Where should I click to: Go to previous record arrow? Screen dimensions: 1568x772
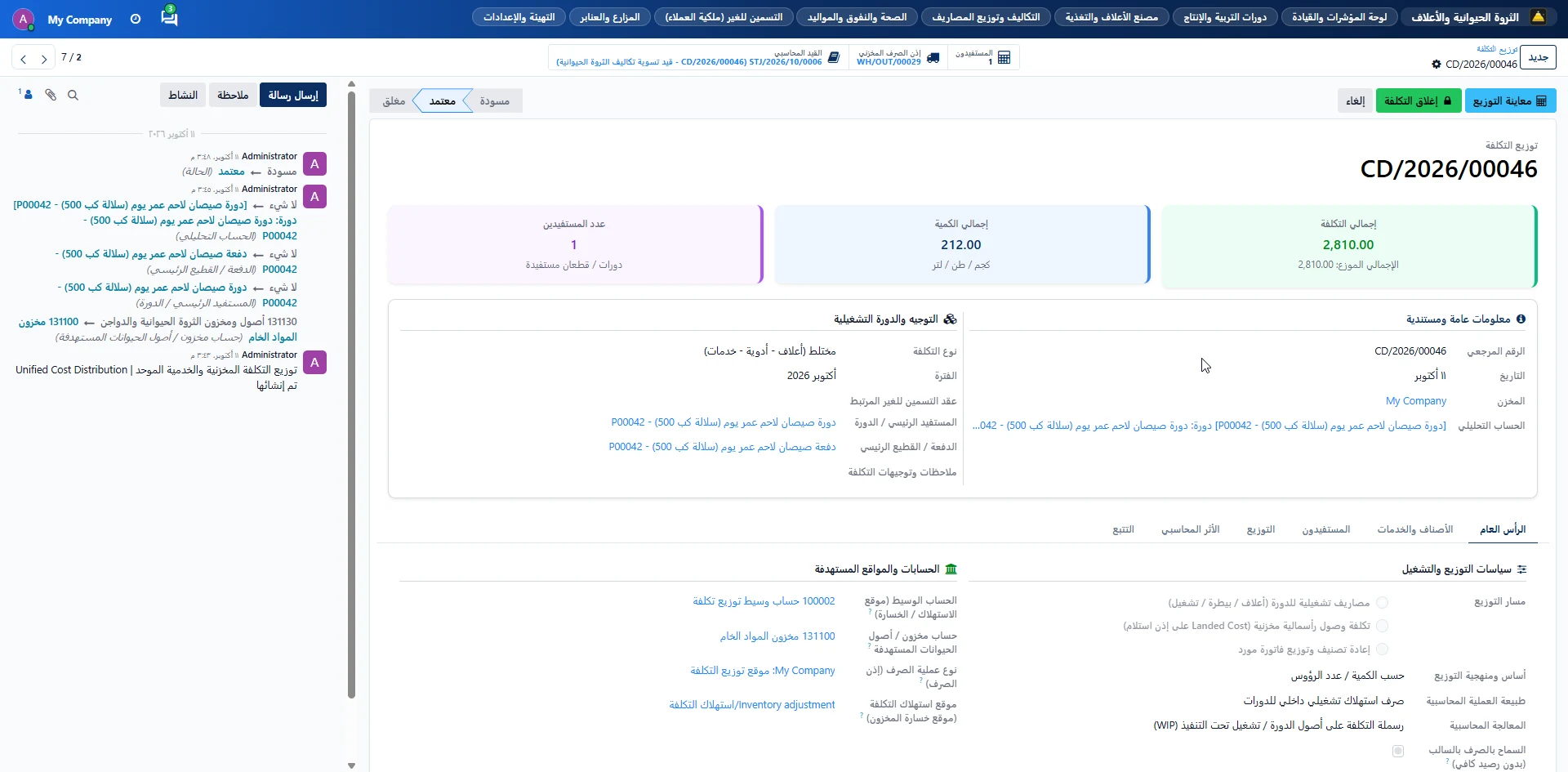coord(24,59)
